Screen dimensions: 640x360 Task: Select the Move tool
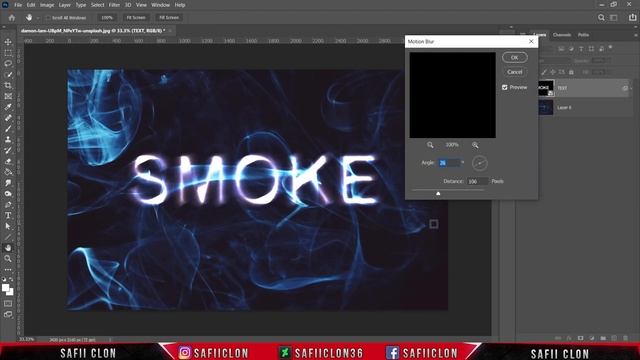click(x=8, y=42)
